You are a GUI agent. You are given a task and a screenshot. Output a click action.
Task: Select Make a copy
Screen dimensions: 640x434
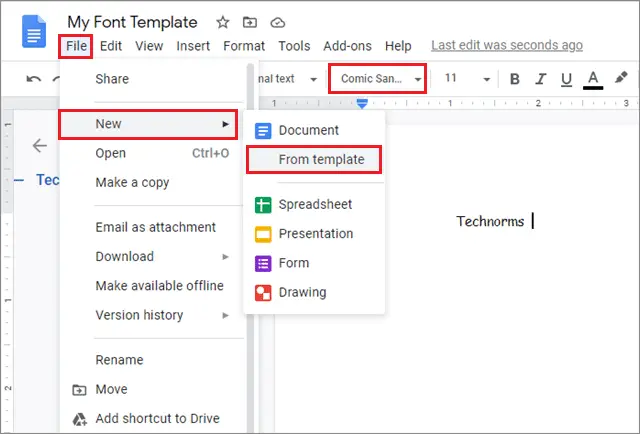pyautogui.click(x=152, y=183)
